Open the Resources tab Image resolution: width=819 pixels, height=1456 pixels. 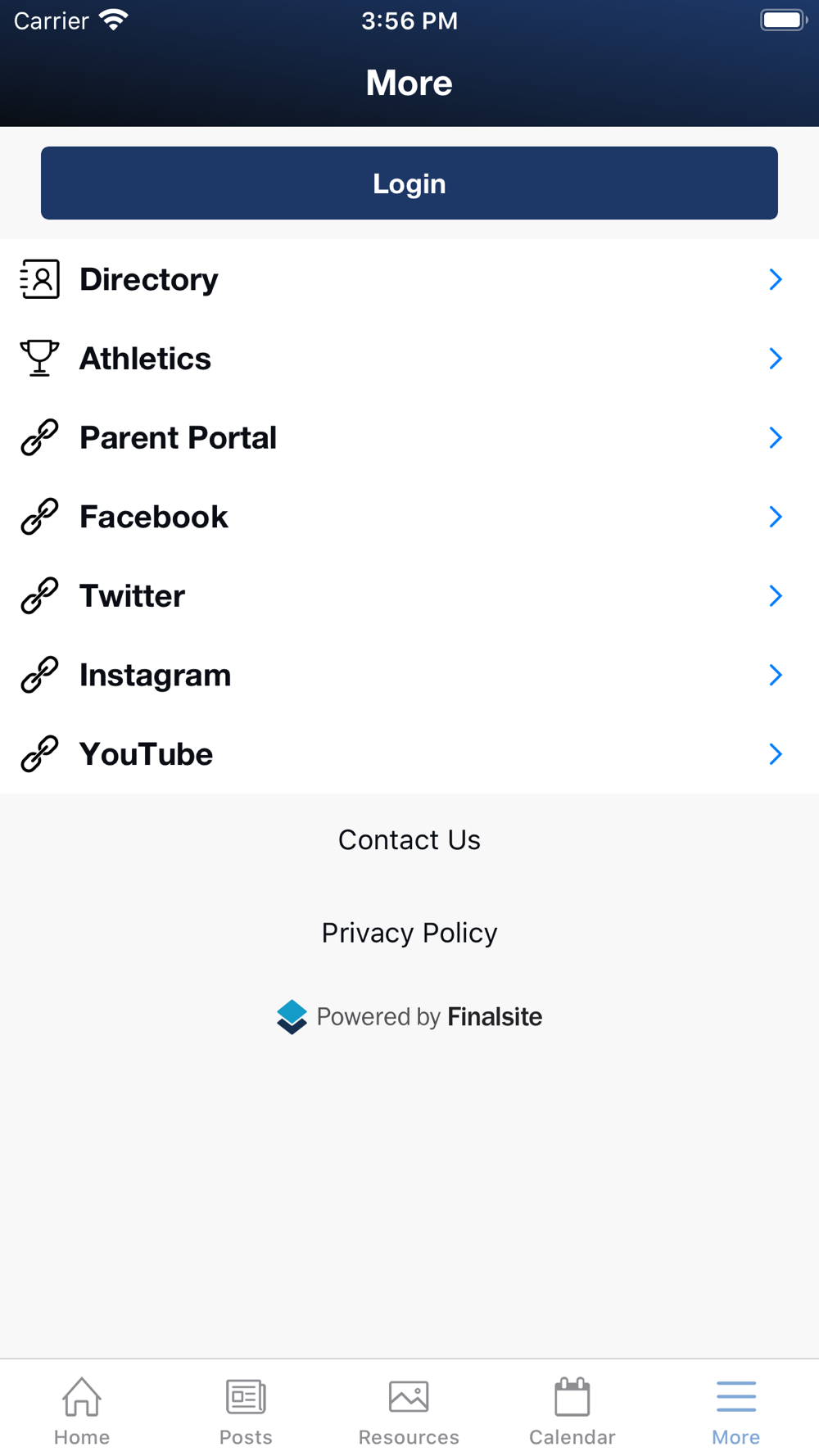(409, 1412)
